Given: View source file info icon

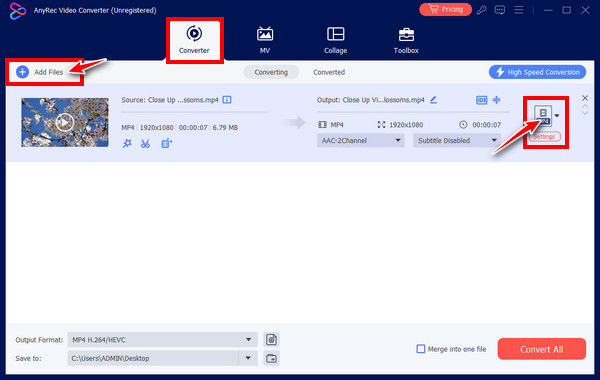Looking at the screenshot, I should click(227, 100).
